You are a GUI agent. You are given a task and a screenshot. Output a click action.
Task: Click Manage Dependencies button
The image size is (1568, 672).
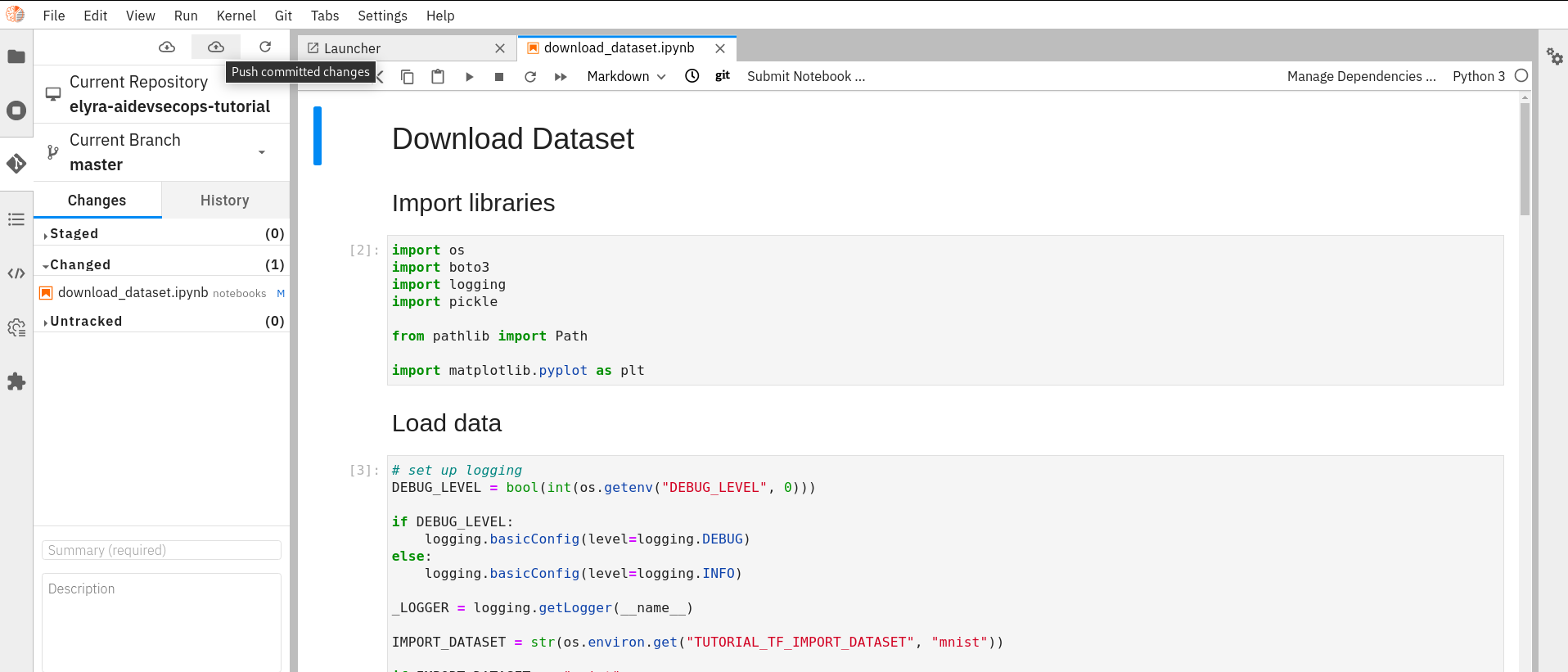[1361, 76]
